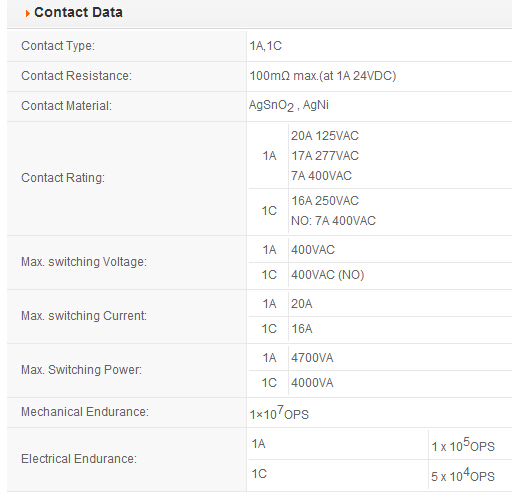Click the Contact Rating label
512x501 pixels.
point(63,178)
